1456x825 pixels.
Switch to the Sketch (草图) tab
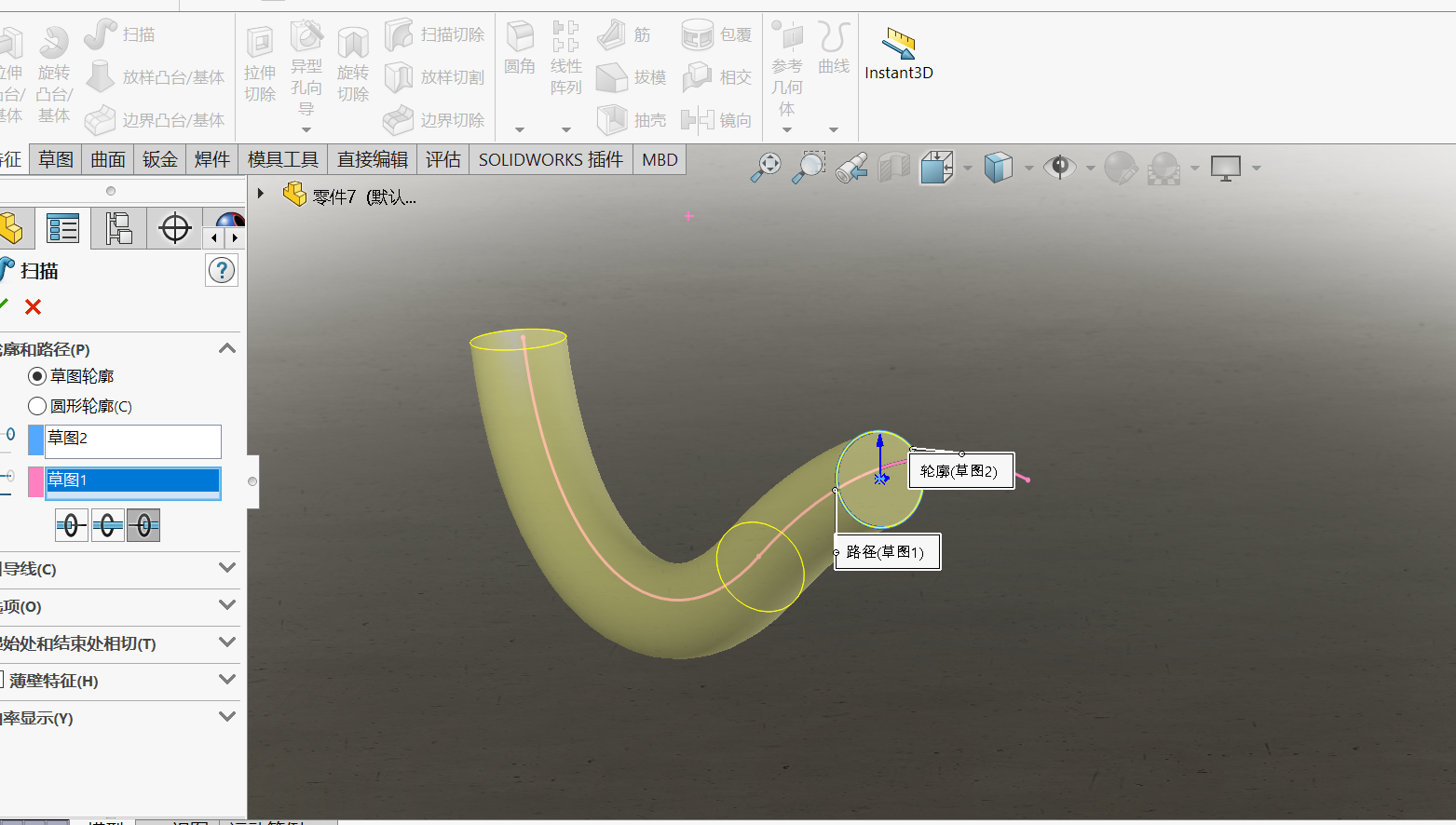pos(56,160)
